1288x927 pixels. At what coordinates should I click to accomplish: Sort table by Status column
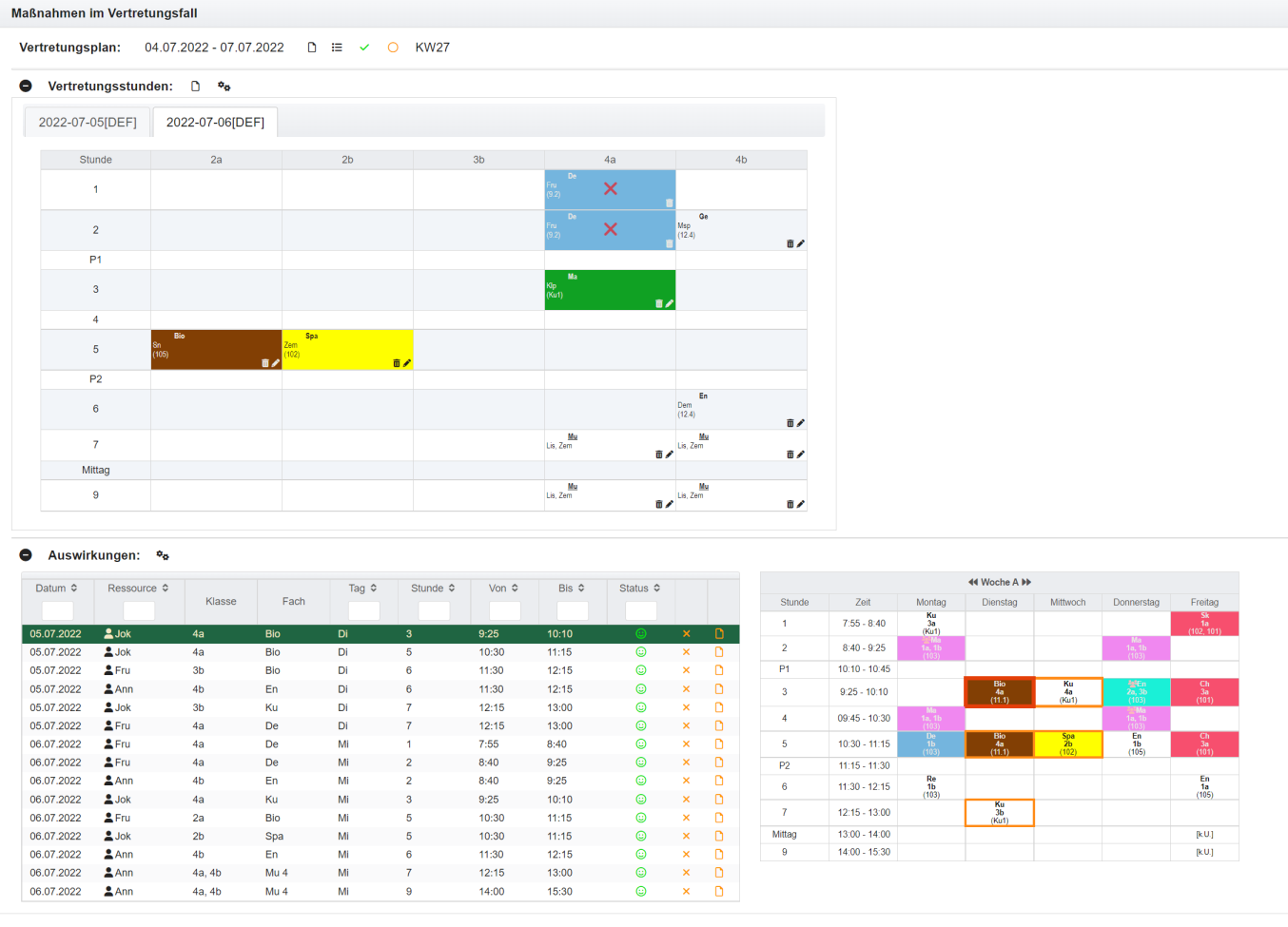pos(640,589)
